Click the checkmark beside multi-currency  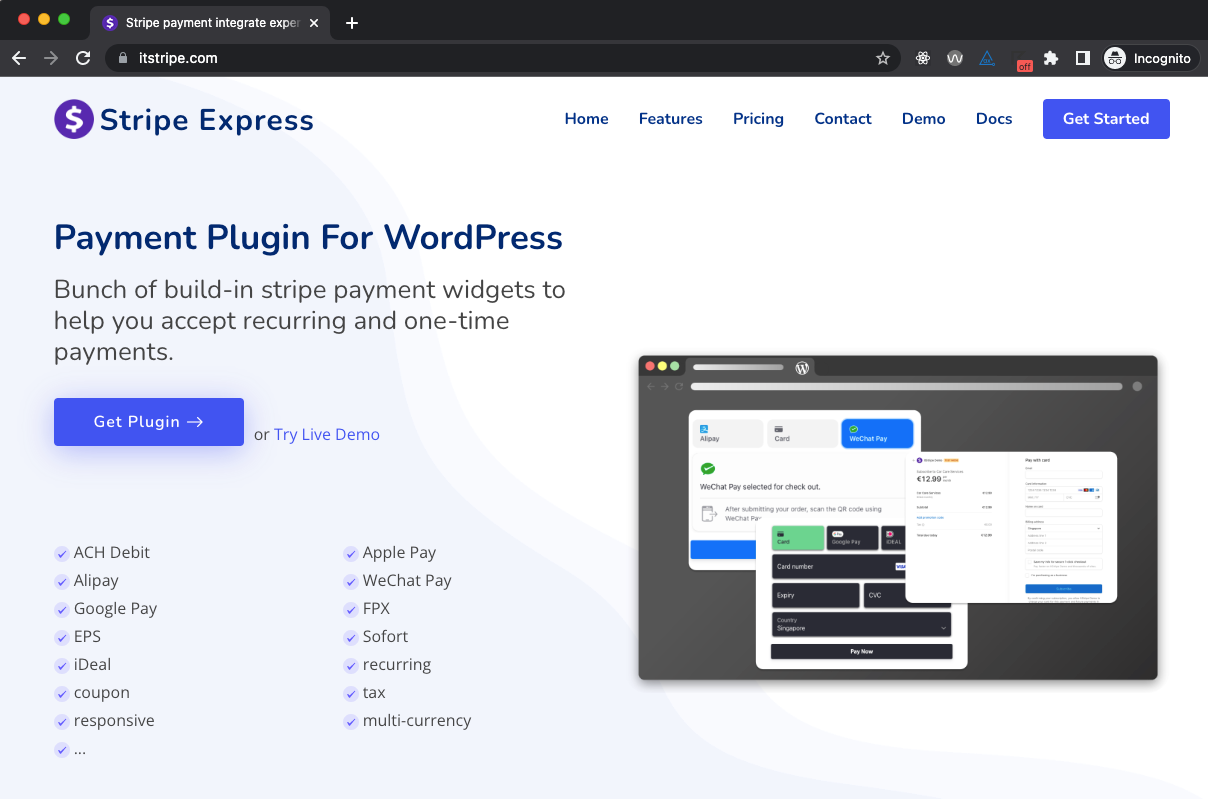(x=351, y=721)
